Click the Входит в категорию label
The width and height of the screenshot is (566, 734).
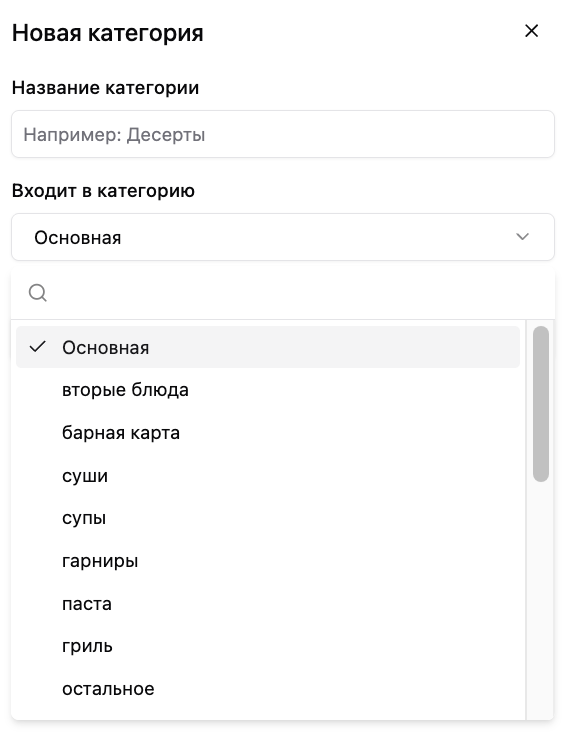click(x=103, y=191)
